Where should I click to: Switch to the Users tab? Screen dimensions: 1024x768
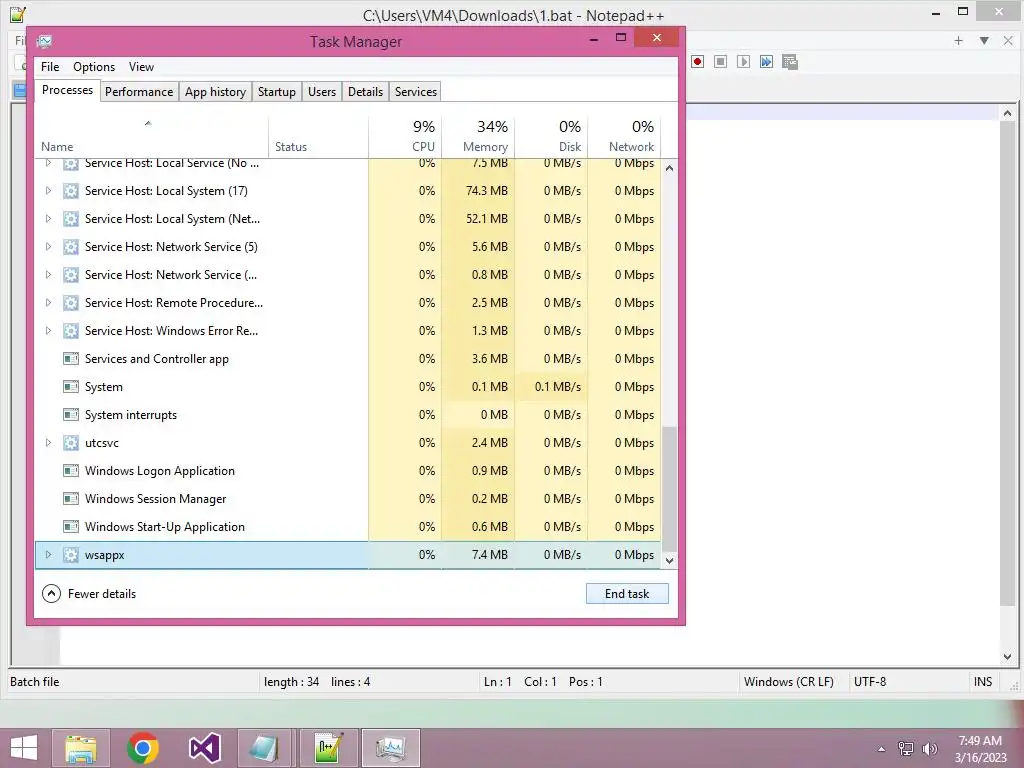pos(322,91)
